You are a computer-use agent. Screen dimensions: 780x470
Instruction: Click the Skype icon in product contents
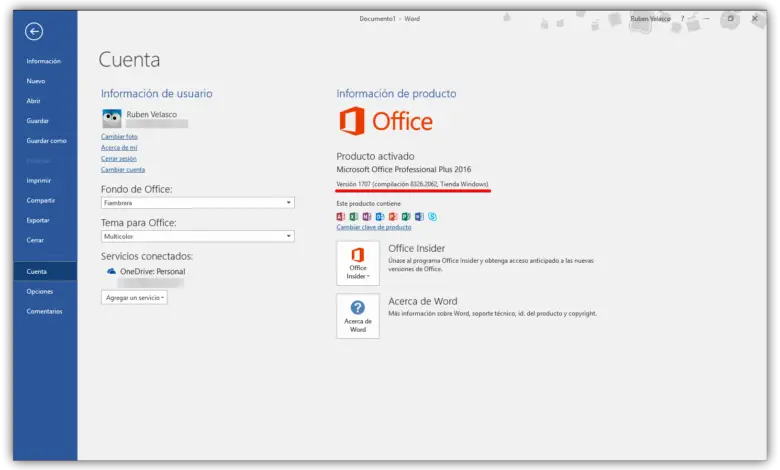432,216
